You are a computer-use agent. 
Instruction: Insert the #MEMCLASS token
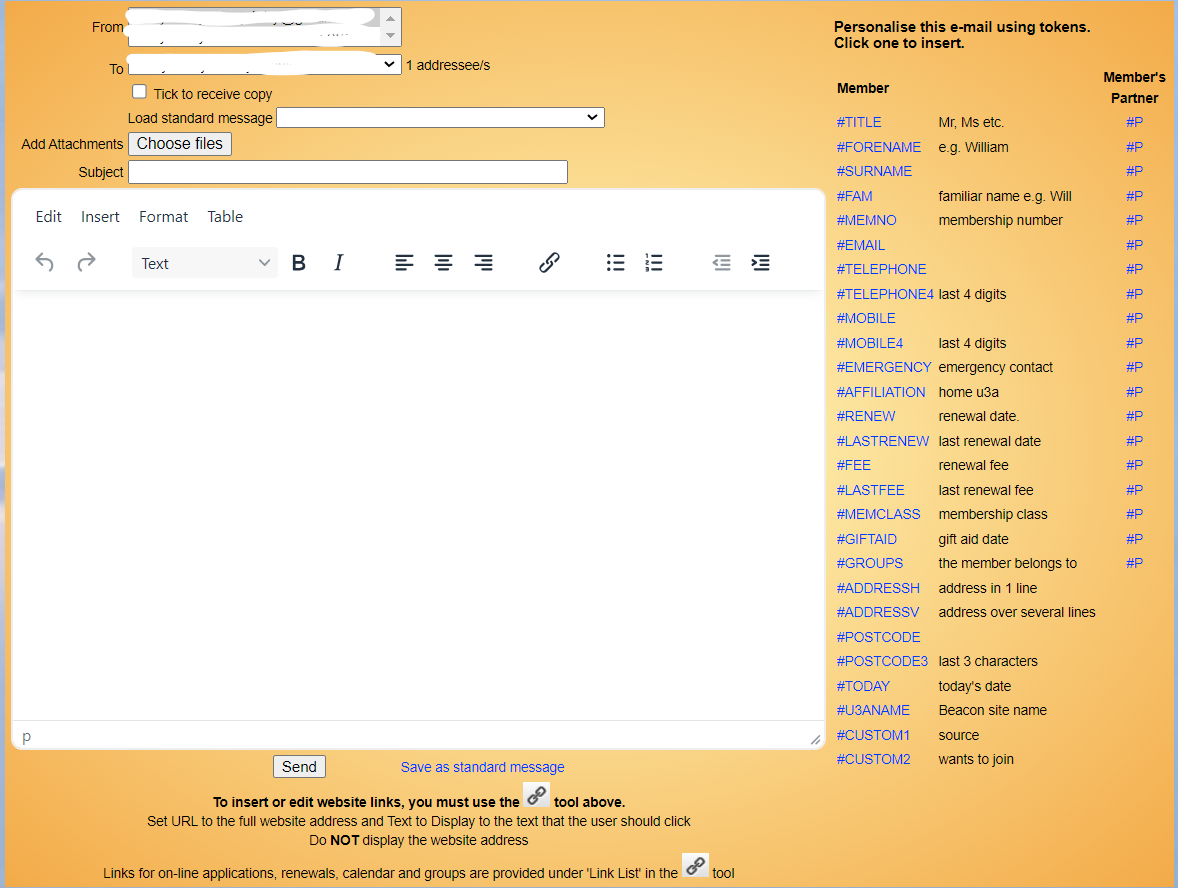(878, 514)
